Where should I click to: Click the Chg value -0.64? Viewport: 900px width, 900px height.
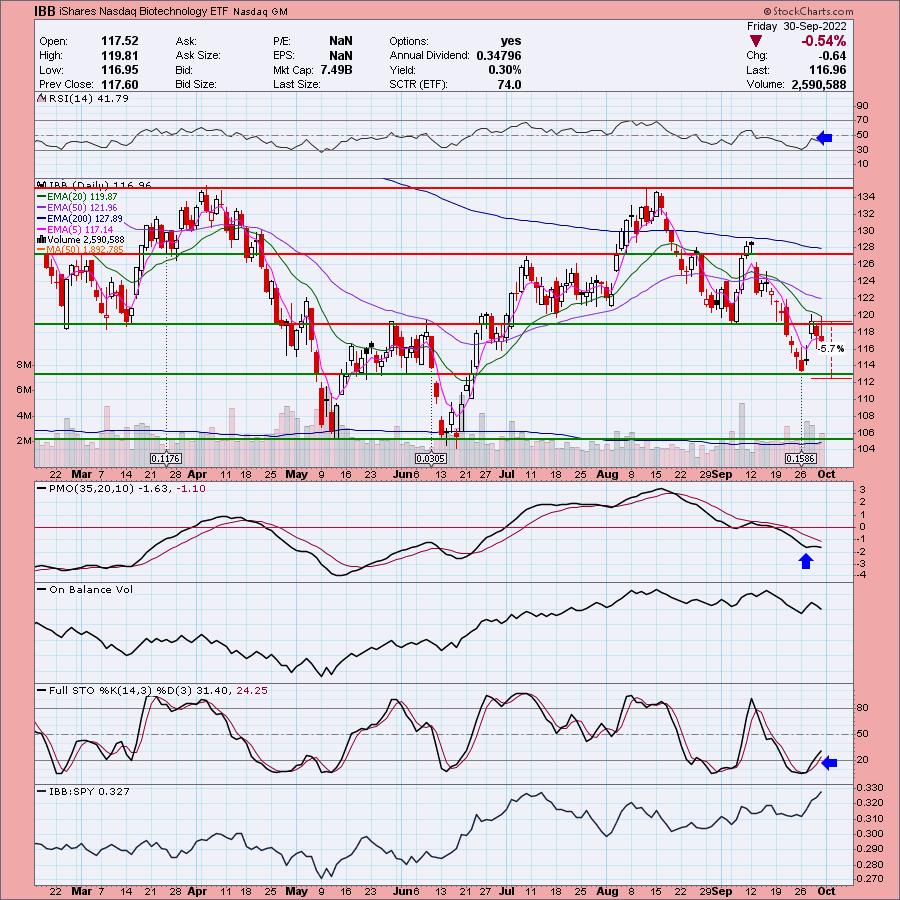click(x=831, y=56)
